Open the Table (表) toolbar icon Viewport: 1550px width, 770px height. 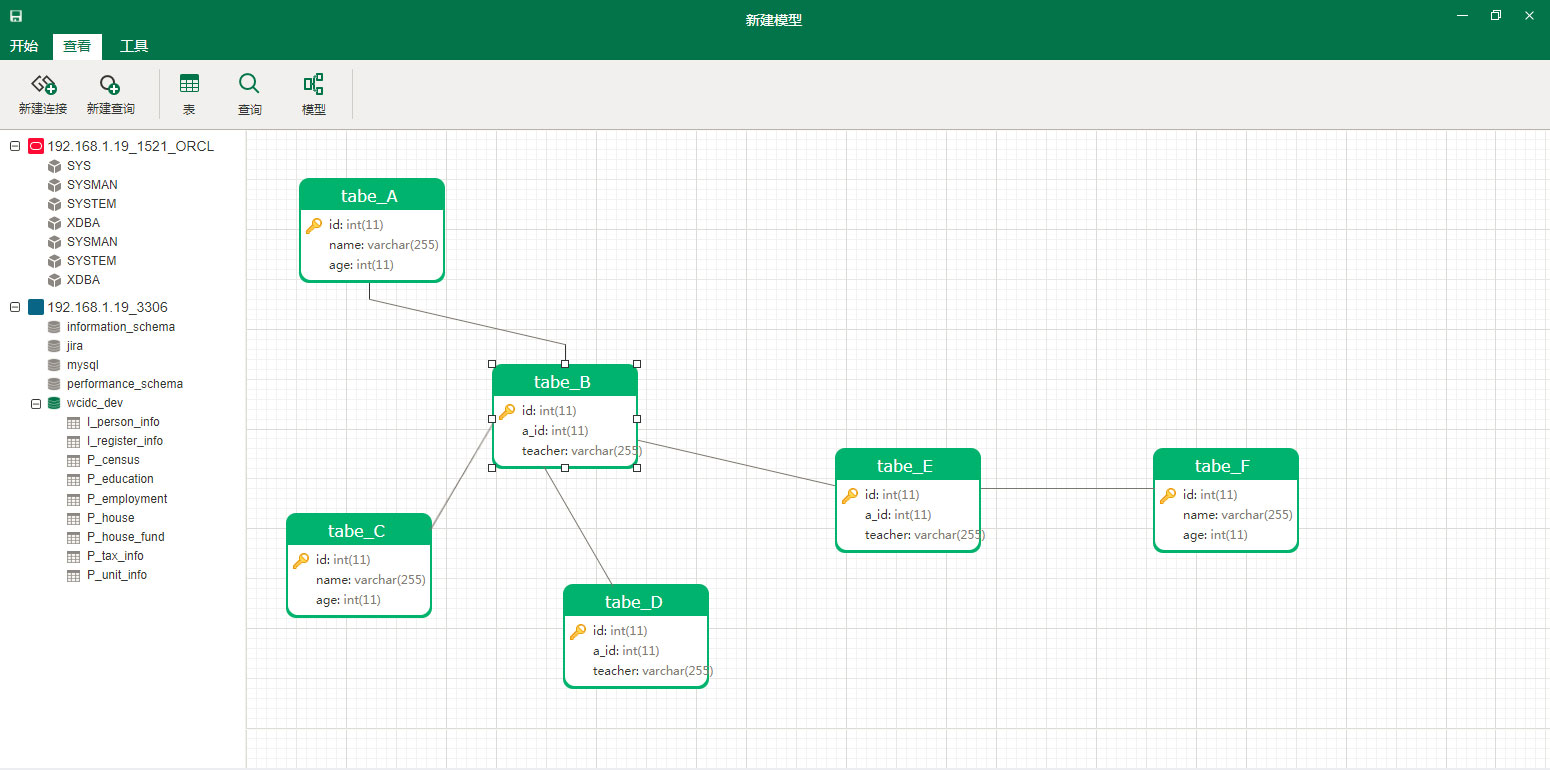pyautogui.click(x=189, y=84)
